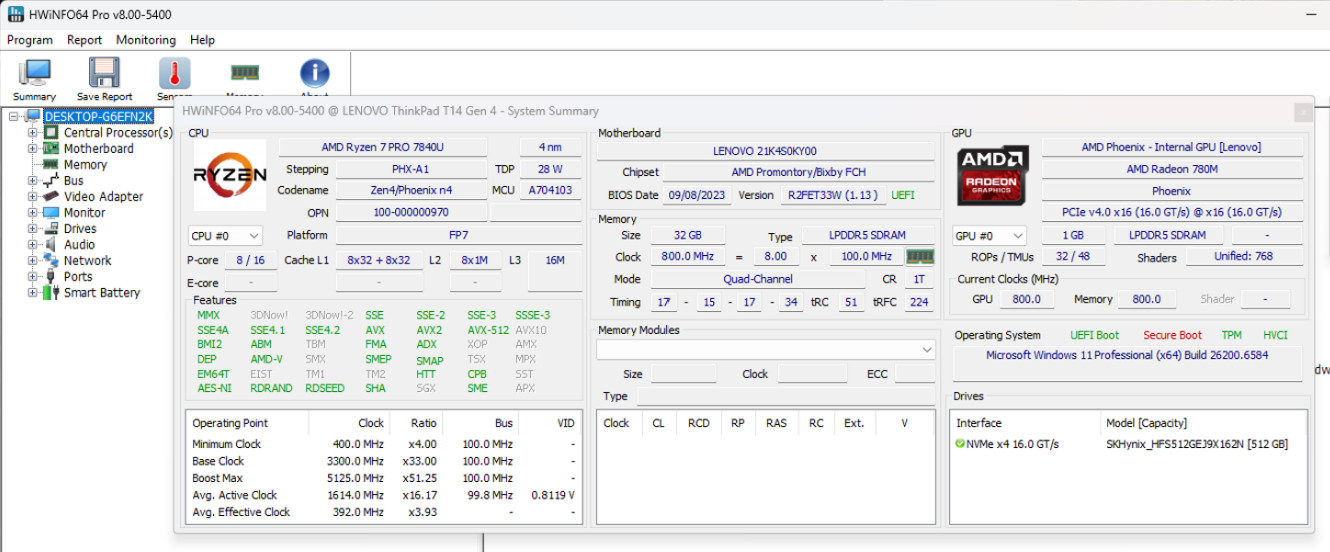Expand the Drives tree node
Image resolution: width=1330 pixels, height=552 pixels.
(x=33, y=228)
